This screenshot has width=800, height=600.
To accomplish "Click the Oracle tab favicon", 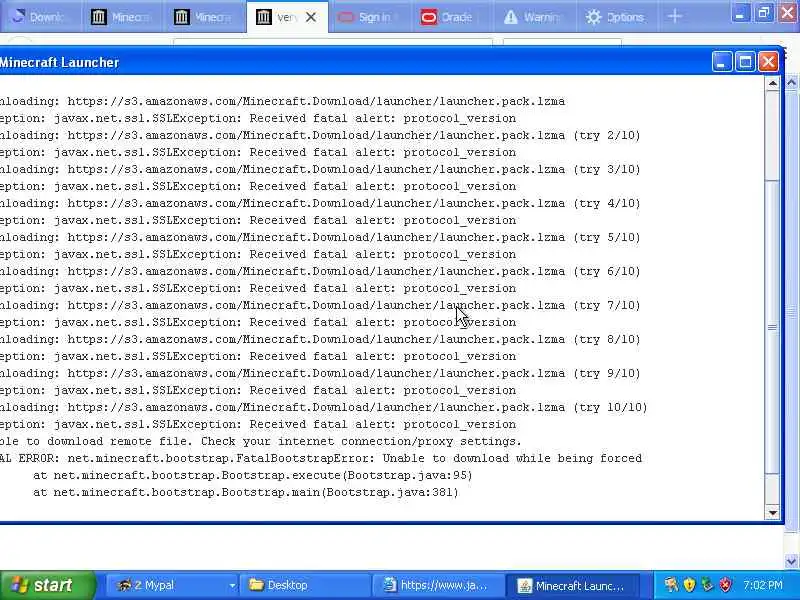I will [x=429, y=17].
